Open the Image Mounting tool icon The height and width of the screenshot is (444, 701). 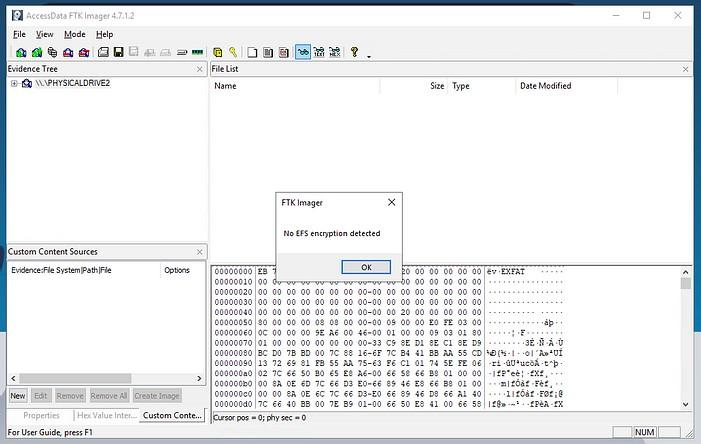[x=52, y=52]
